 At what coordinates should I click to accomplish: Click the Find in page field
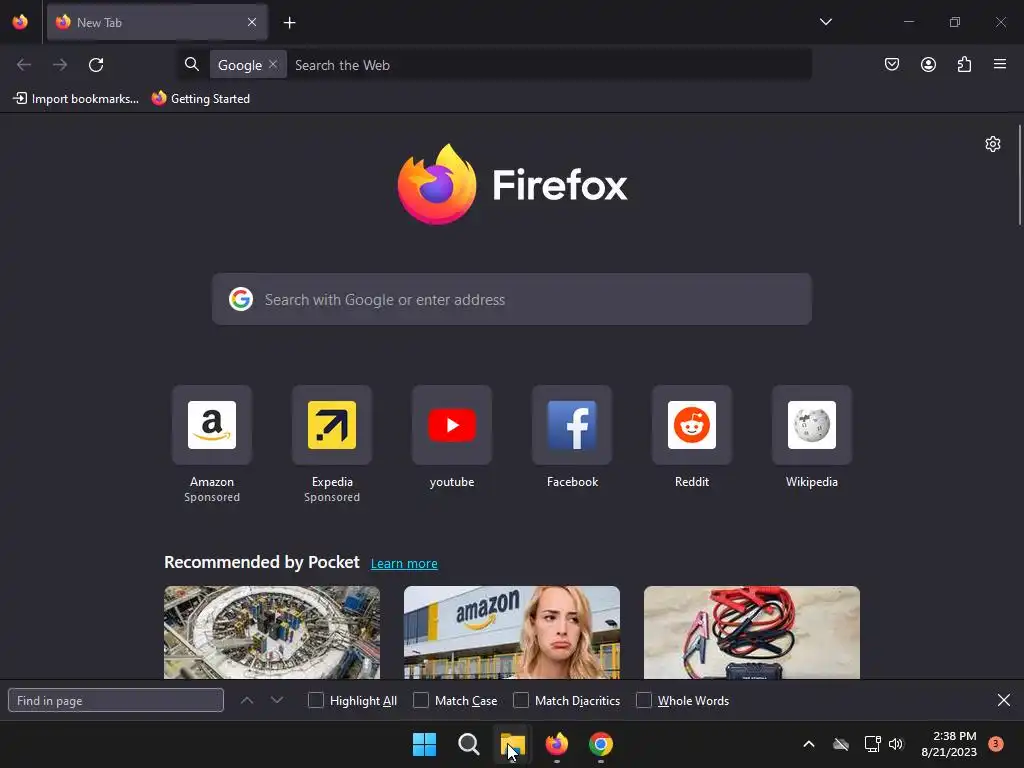coord(116,700)
